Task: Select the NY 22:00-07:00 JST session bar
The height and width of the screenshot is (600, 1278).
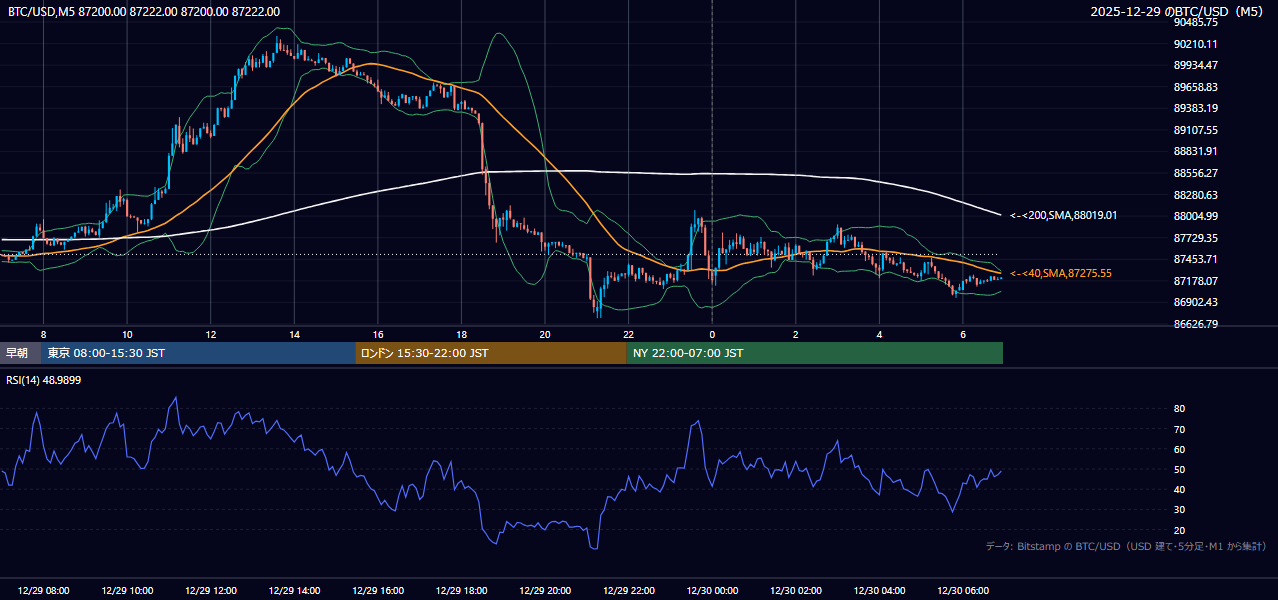Action: tap(815, 353)
